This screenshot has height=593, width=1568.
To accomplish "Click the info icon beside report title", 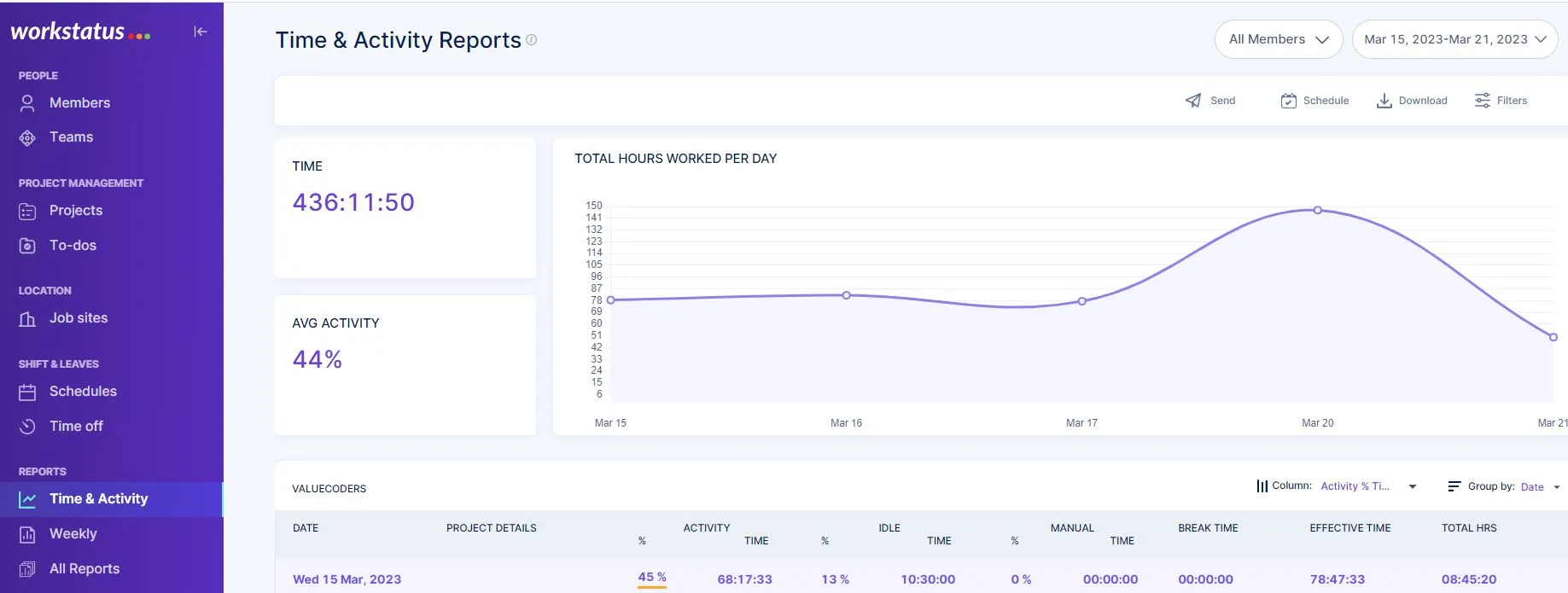I will pos(531,39).
